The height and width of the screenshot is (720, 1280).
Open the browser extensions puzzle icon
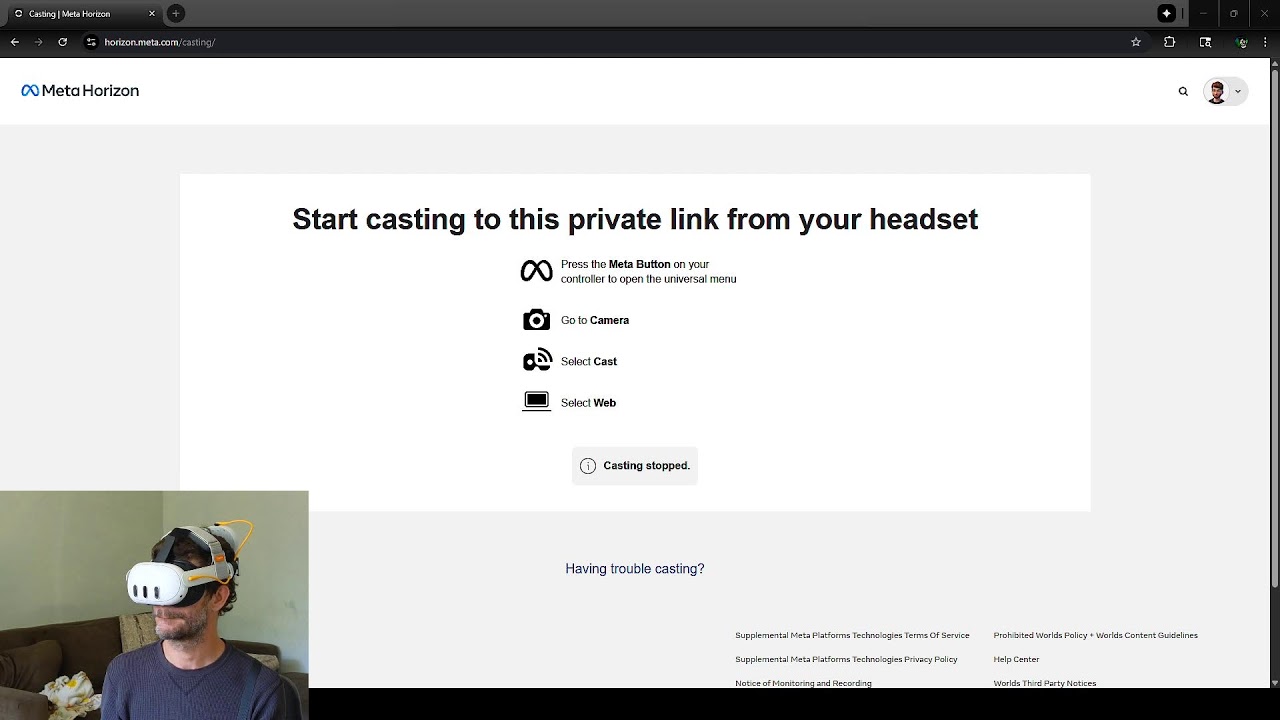point(1169,42)
